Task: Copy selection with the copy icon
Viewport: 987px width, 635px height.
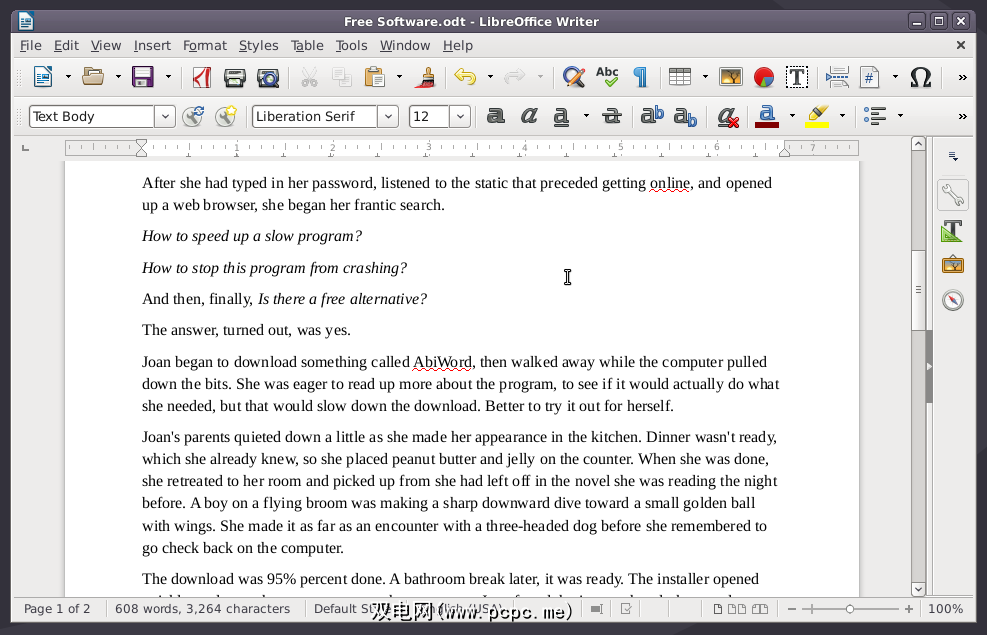Action: tap(342, 77)
